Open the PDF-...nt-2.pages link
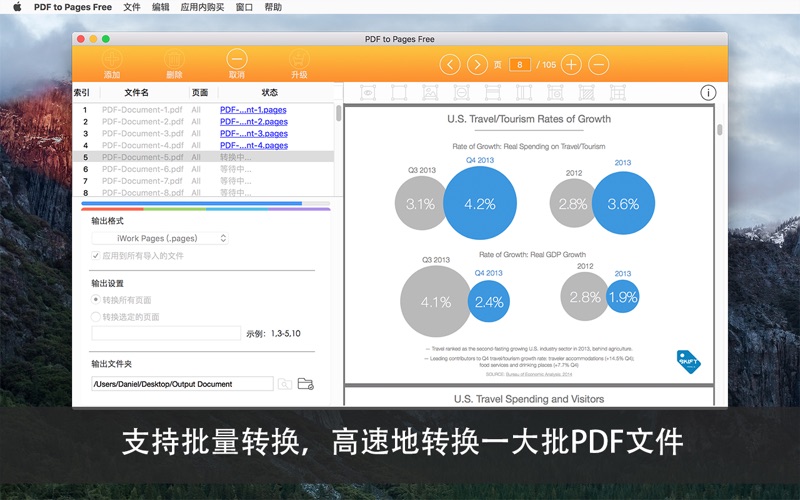This screenshot has width=800, height=500. 254,121
